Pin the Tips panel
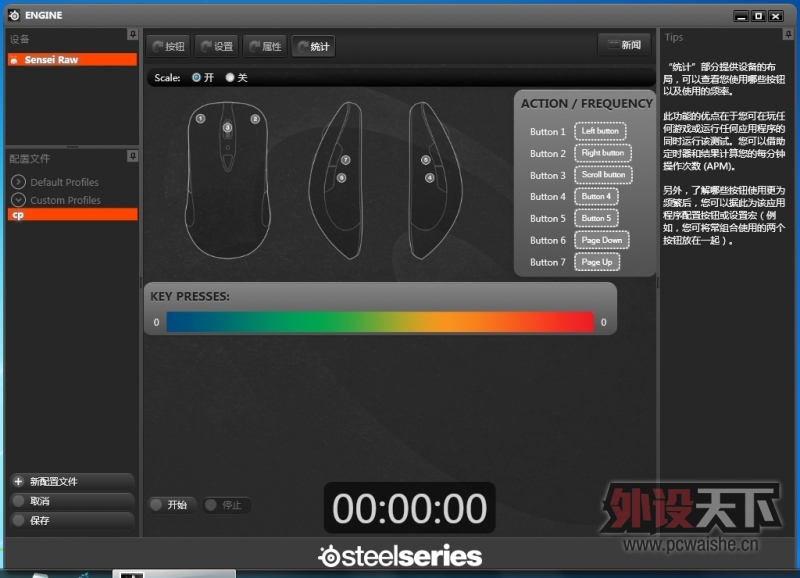Screen dimensions: 800x578 [788, 34]
